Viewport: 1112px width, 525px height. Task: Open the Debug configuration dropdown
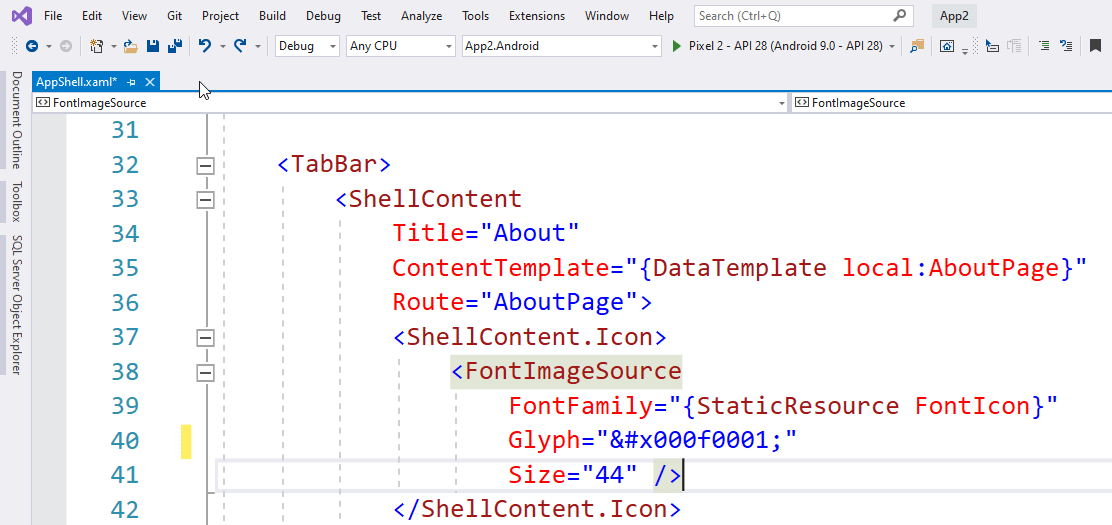307,46
